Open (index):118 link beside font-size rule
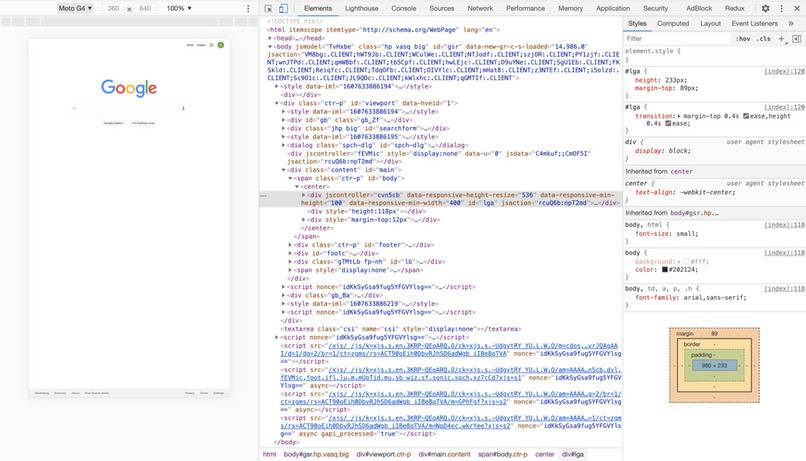806x461 pixels. (x=784, y=225)
